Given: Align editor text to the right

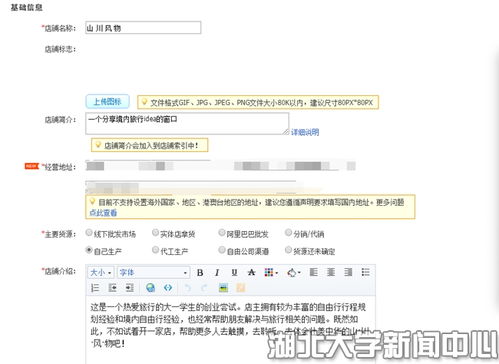Looking at the screenshot, I should pyautogui.click(x=348, y=272).
